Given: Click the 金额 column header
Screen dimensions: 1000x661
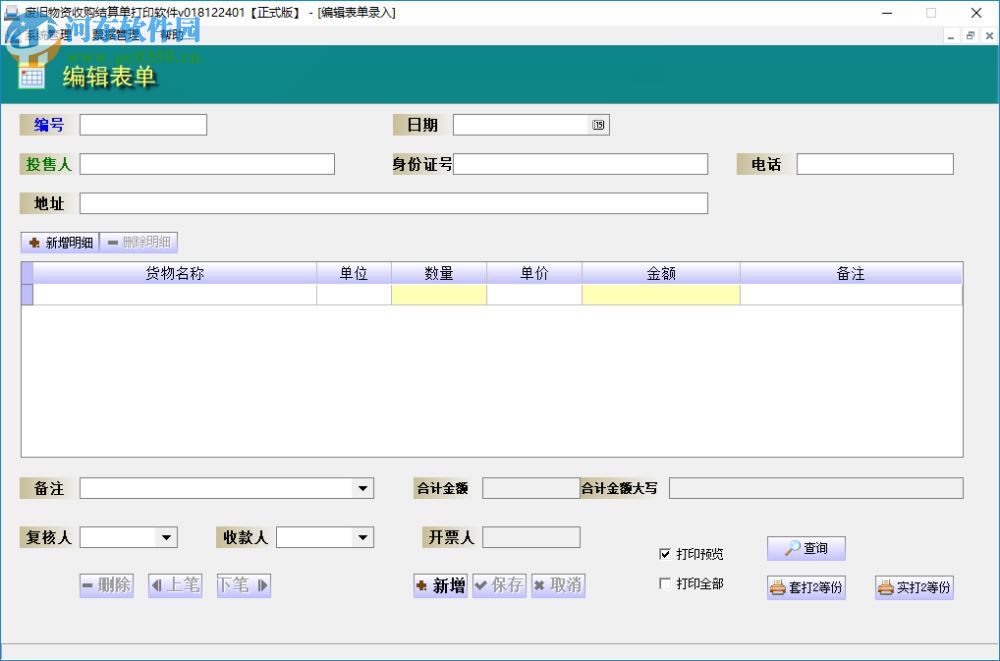Looking at the screenshot, I should tap(661, 273).
